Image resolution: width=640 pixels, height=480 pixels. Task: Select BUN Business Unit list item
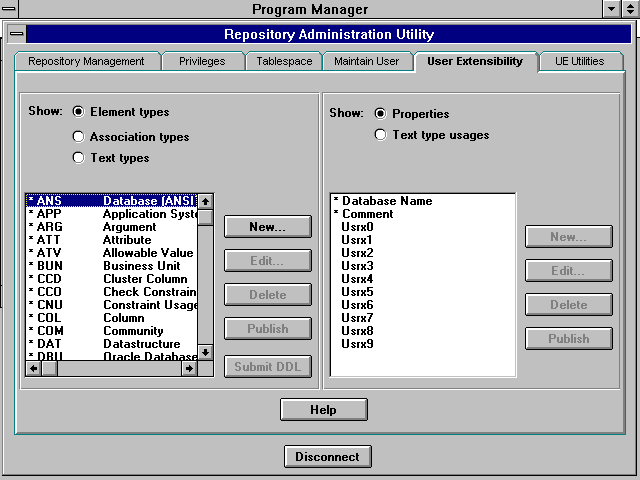click(110, 266)
